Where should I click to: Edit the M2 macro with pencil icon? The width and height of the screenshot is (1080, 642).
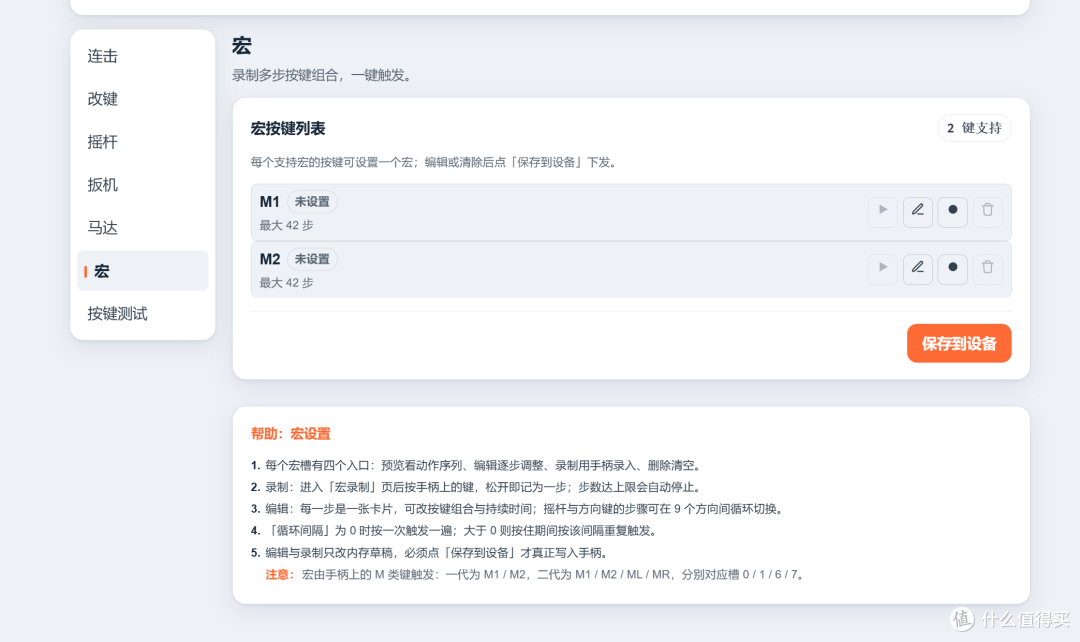pos(917,268)
